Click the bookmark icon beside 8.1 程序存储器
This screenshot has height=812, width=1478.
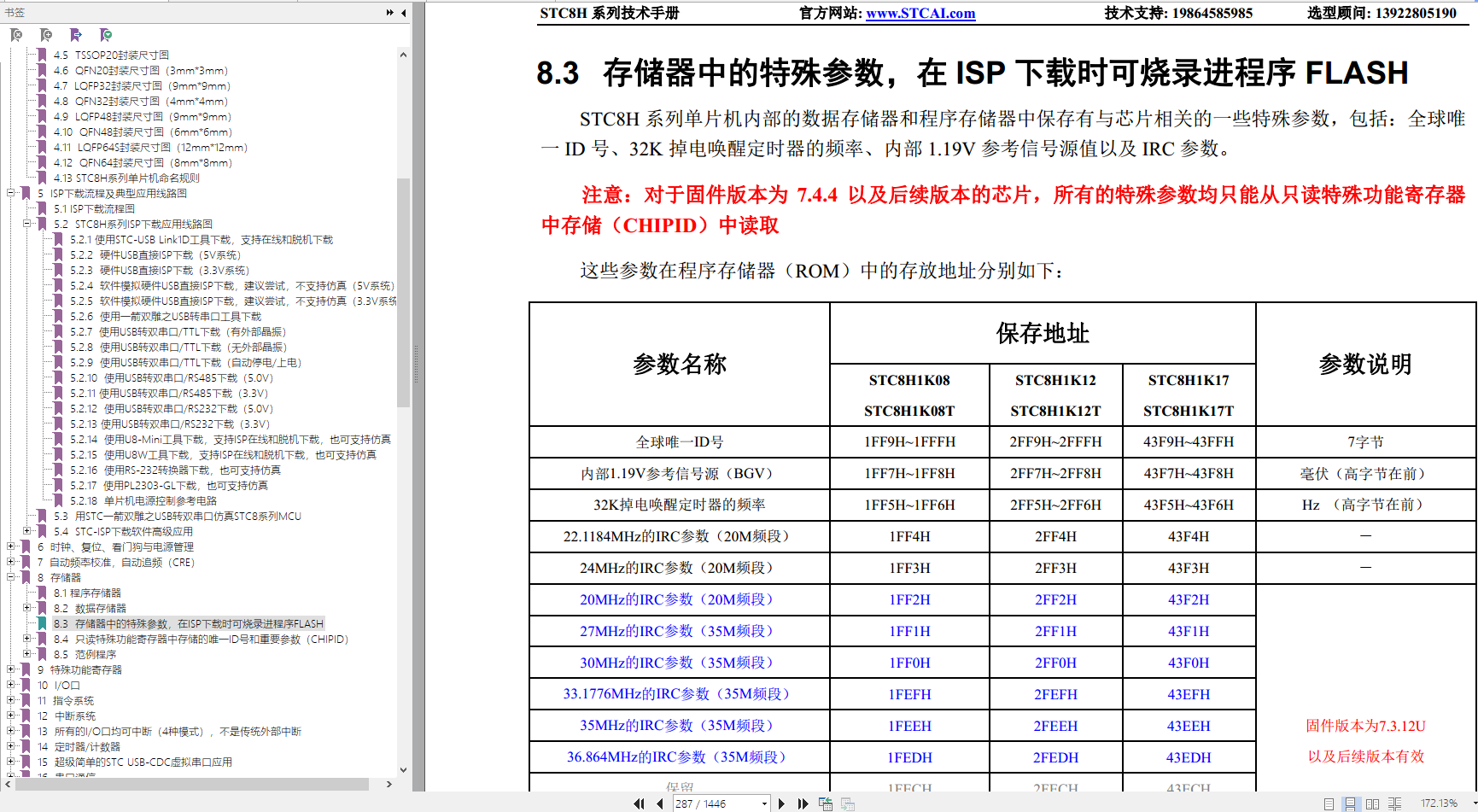click(x=42, y=593)
